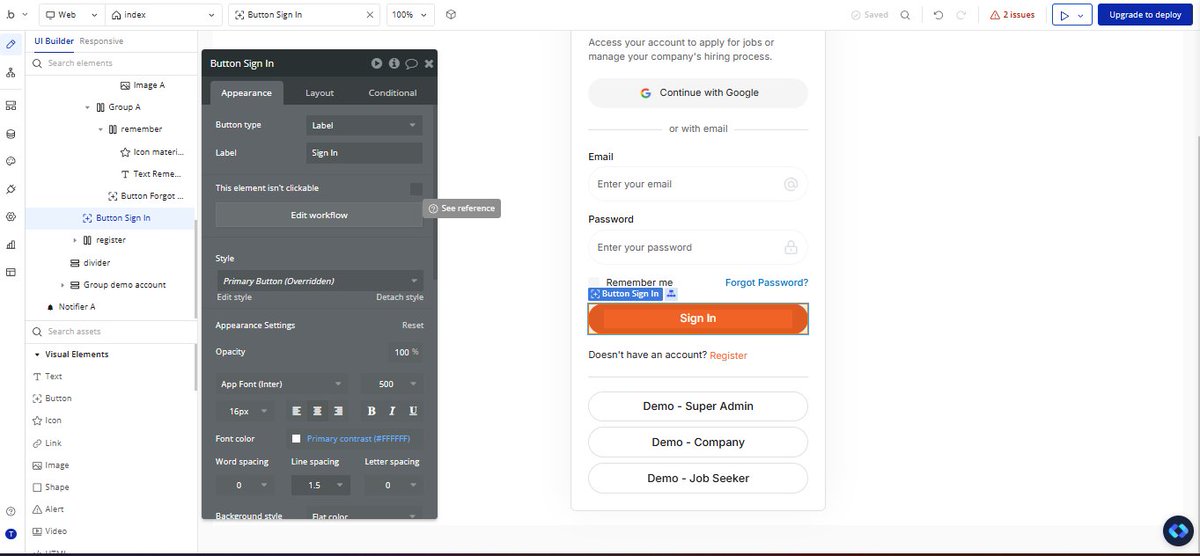Open the Settings gear icon in sidebar
1200x556 pixels.
(11, 216)
